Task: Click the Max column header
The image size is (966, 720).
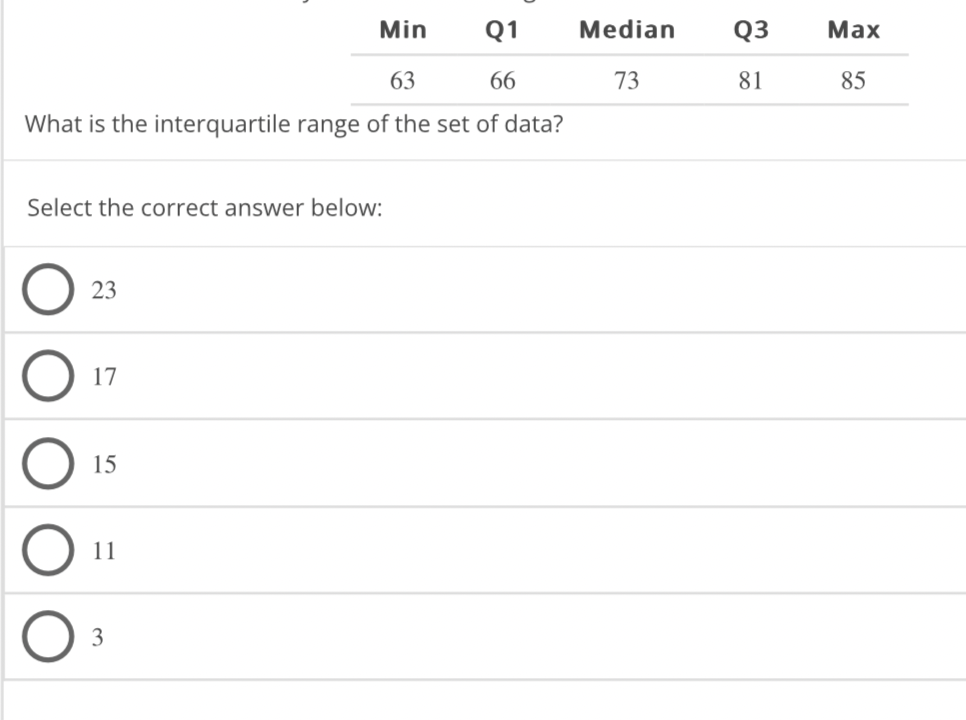Action: 854,30
